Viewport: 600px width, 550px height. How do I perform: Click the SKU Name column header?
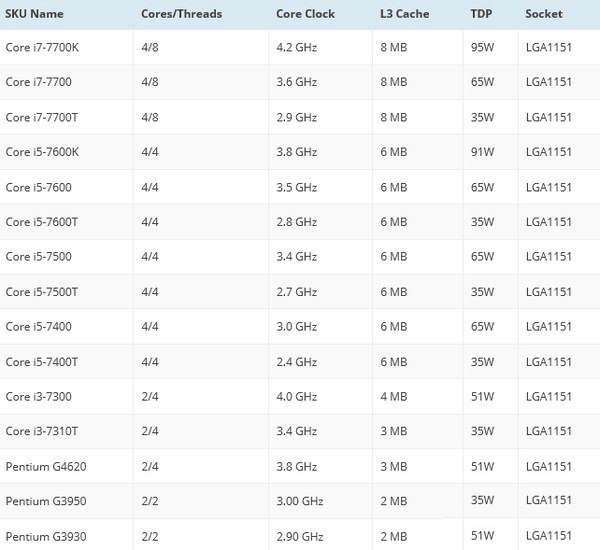[x=34, y=14]
